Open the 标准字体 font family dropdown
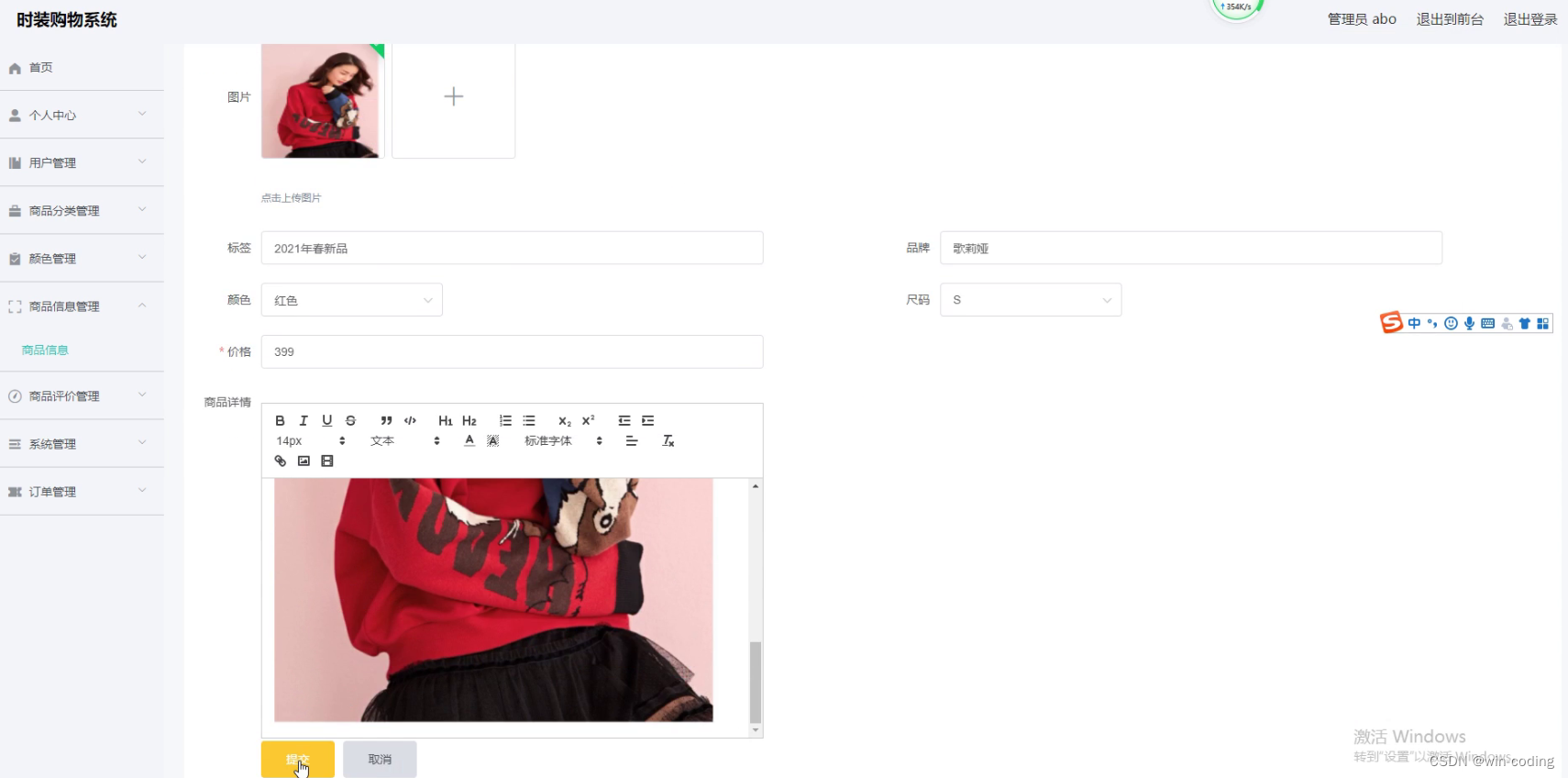The height and width of the screenshot is (778, 1568). click(x=564, y=440)
